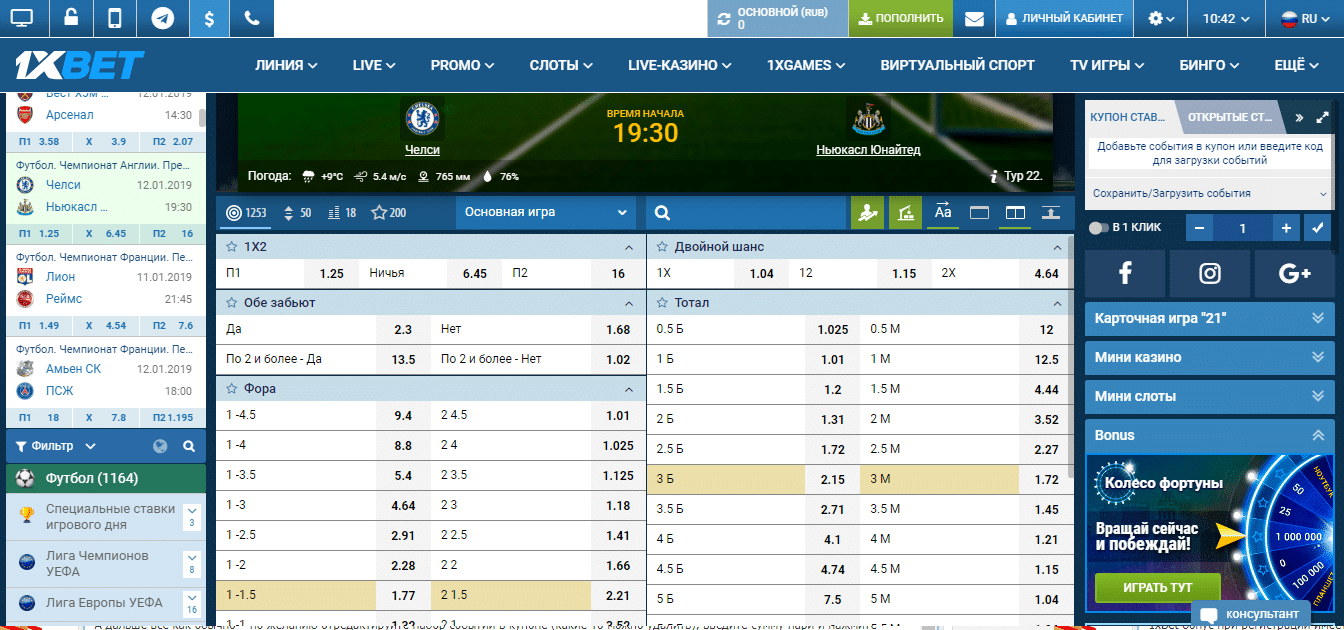Collapse the Двойной шанс section

(x=1059, y=247)
